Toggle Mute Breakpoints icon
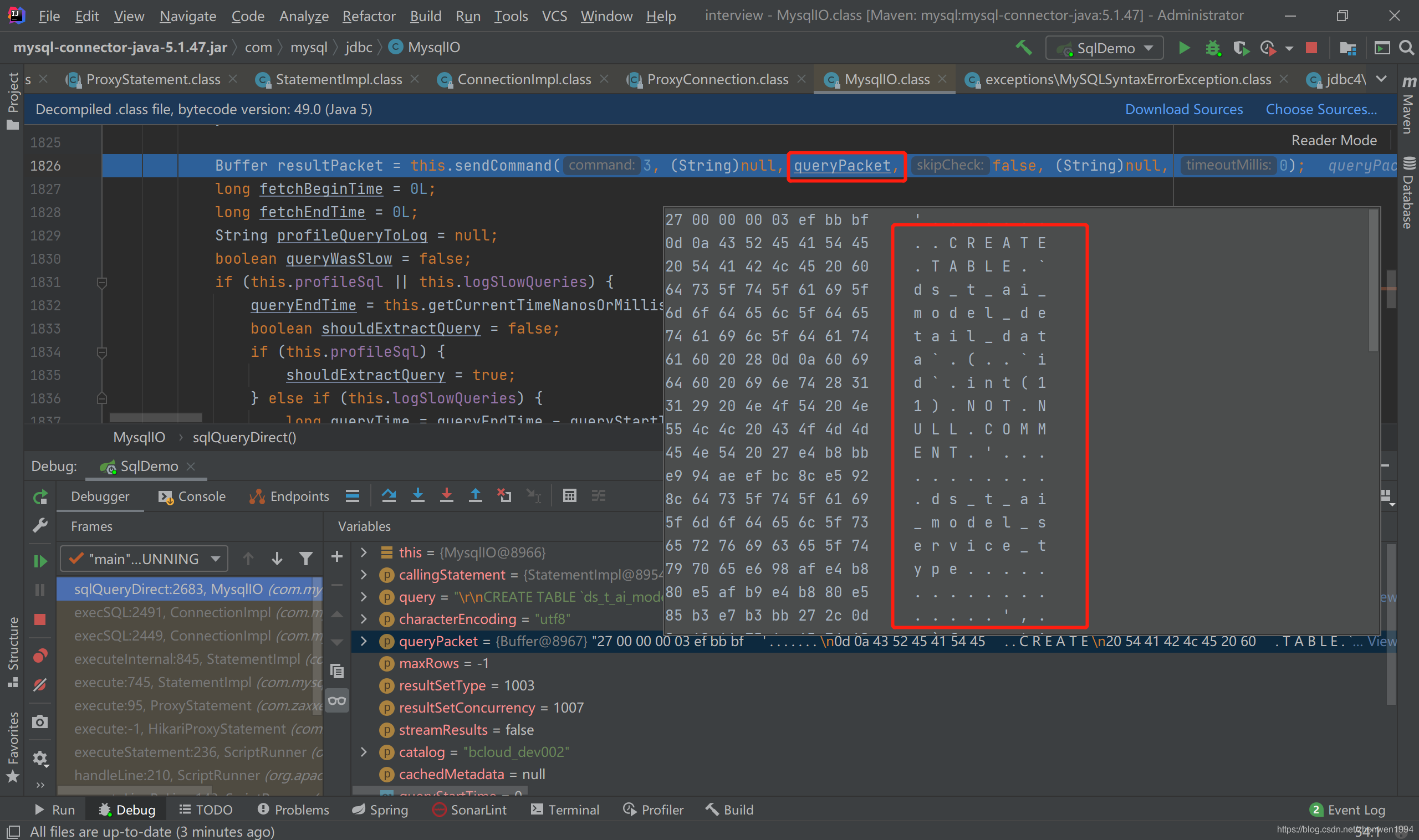The image size is (1419, 840). pos(40,685)
